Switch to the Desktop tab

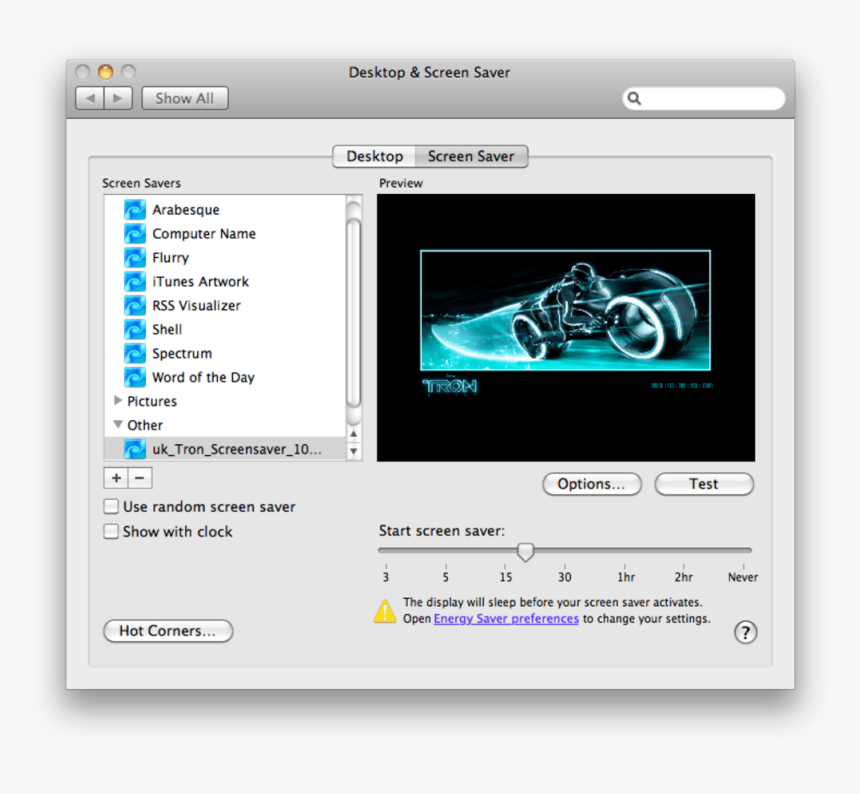coord(375,156)
